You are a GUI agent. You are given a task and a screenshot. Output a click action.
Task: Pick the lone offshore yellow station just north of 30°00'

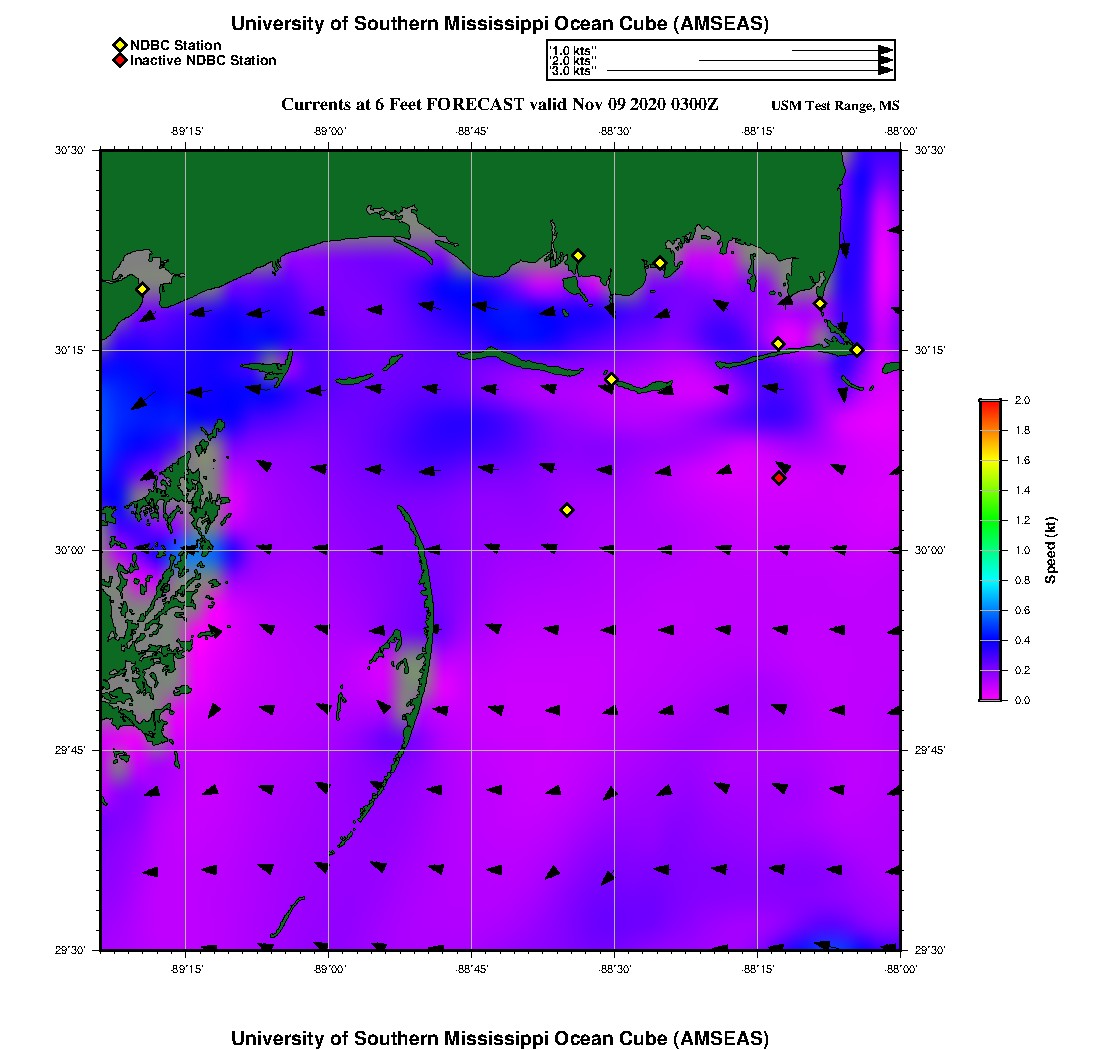click(x=567, y=510)
